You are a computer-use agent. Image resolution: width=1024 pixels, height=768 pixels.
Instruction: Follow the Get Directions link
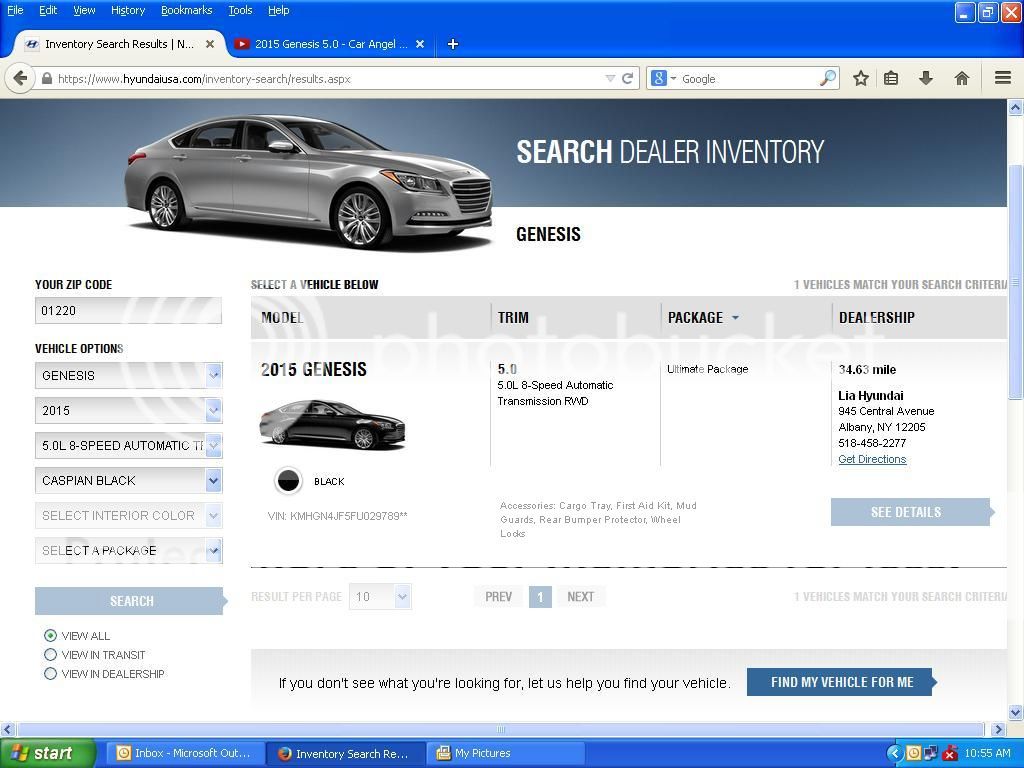click(872, 459)
